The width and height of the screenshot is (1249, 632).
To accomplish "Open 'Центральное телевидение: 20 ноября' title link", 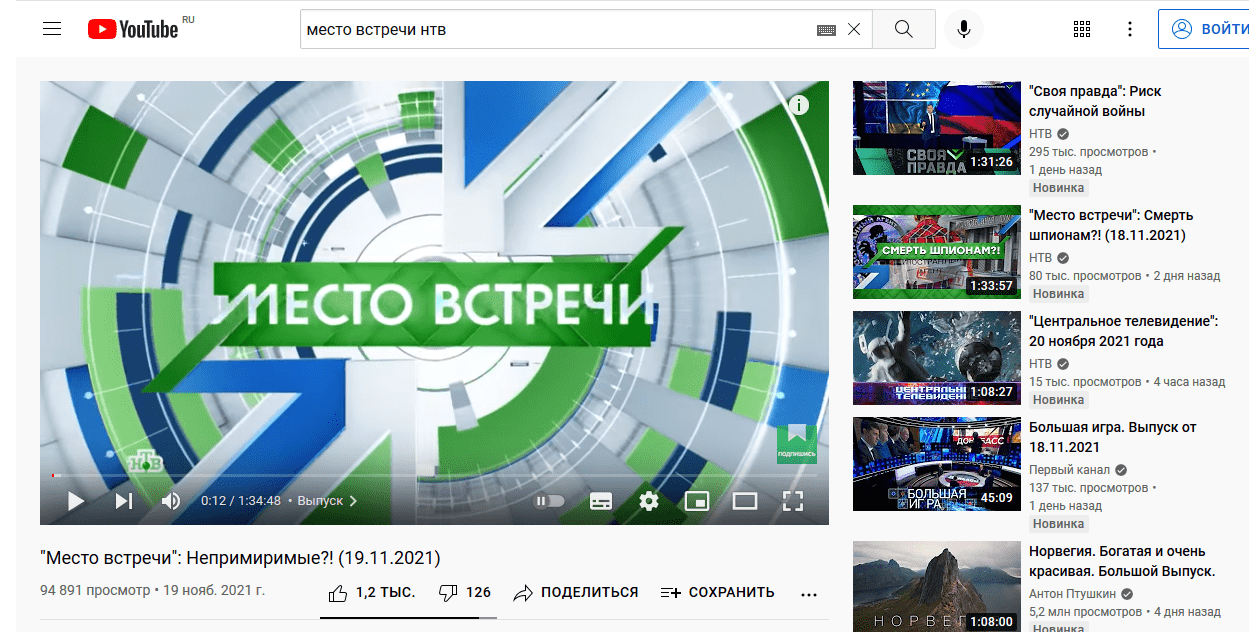I will (1124, 331).
